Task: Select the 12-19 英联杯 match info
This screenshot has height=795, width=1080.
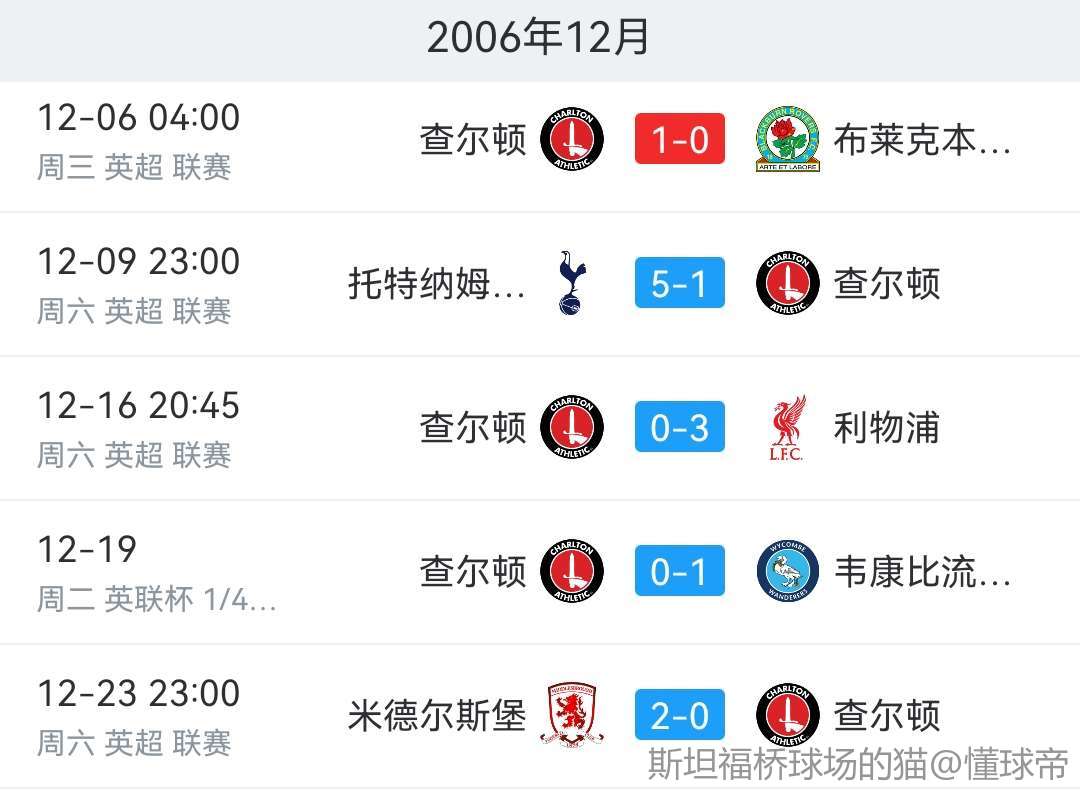Action: [156, 573]
